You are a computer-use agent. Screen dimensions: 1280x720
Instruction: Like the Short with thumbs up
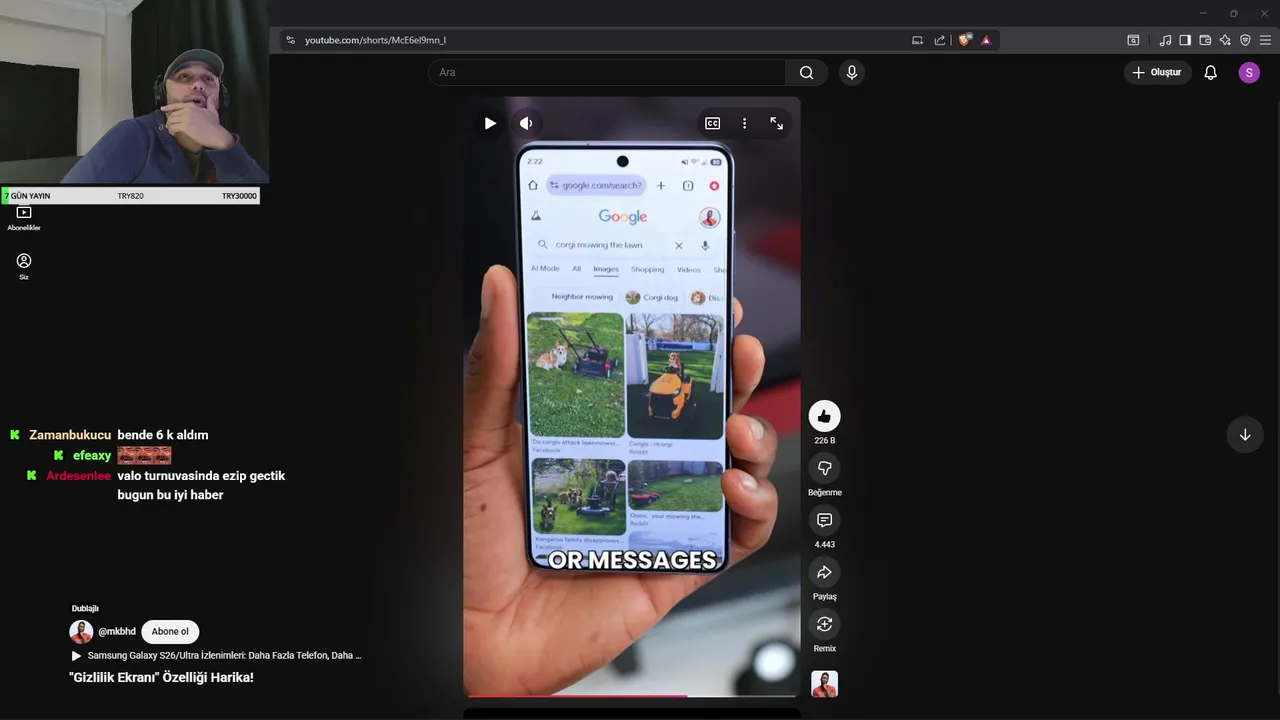click(x=824, y=416)
